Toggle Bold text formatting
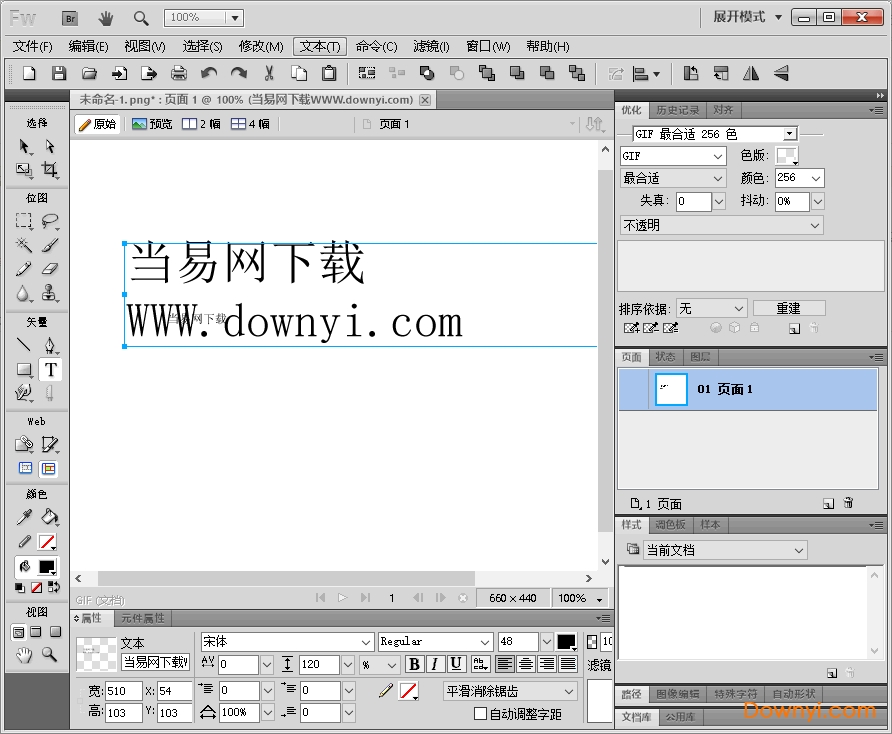Screen dimensions: 892x734 point(414,665)
